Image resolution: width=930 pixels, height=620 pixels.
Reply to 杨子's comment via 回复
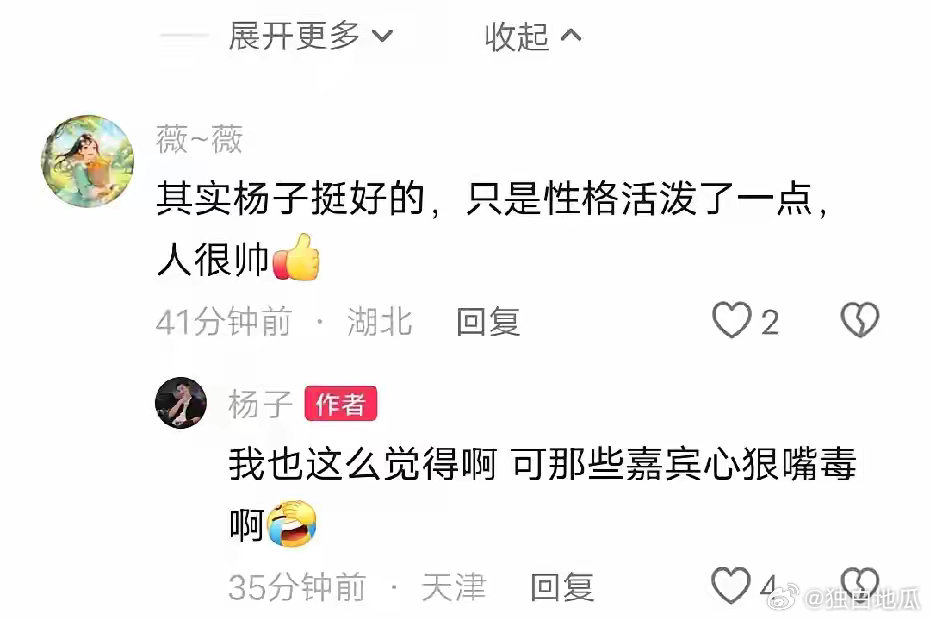[562, 587]
